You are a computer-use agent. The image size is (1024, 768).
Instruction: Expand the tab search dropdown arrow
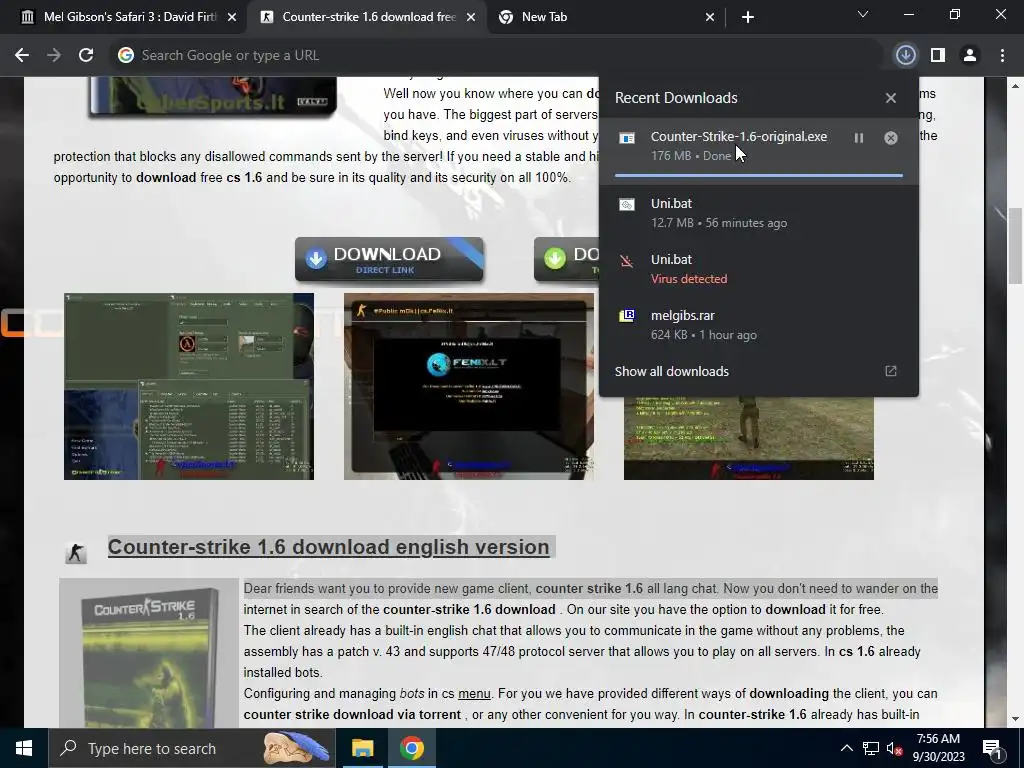[863, 14]
